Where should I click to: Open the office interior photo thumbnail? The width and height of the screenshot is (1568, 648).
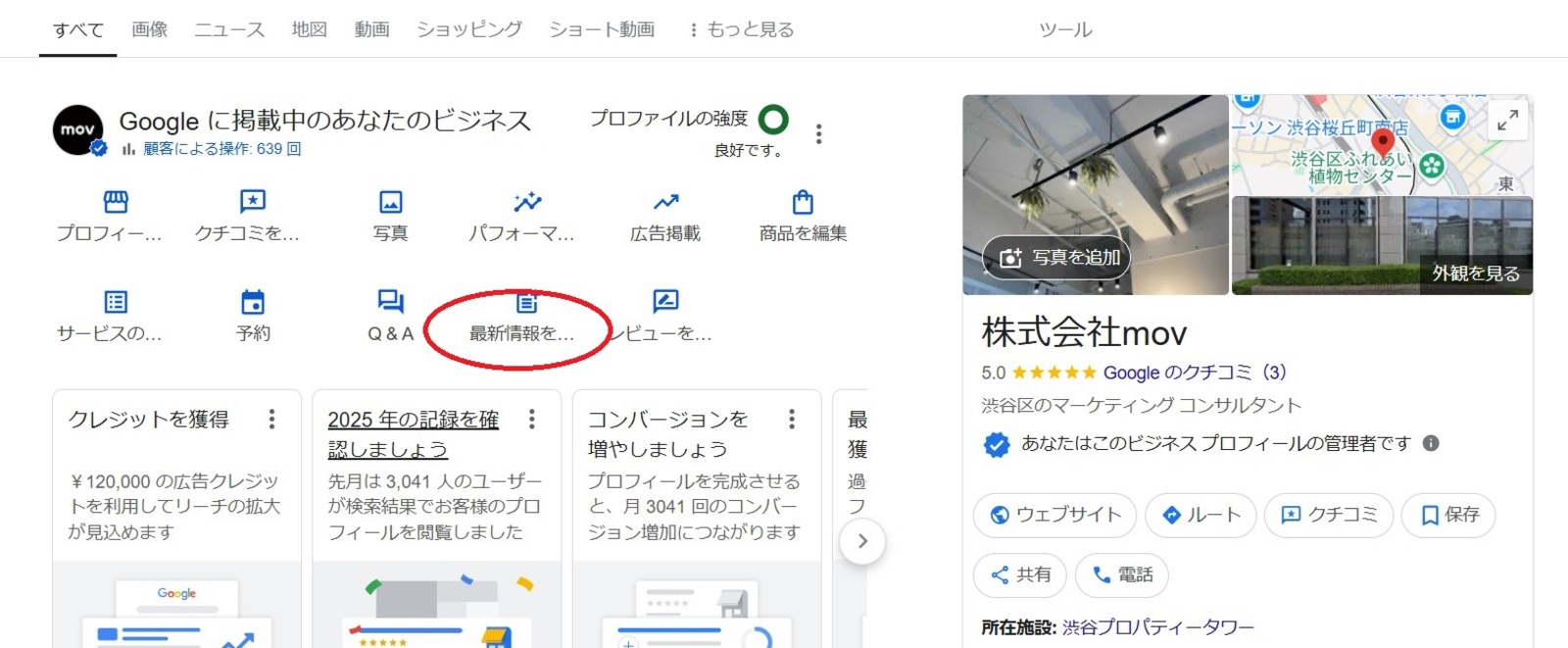(x=1096, y=194)
